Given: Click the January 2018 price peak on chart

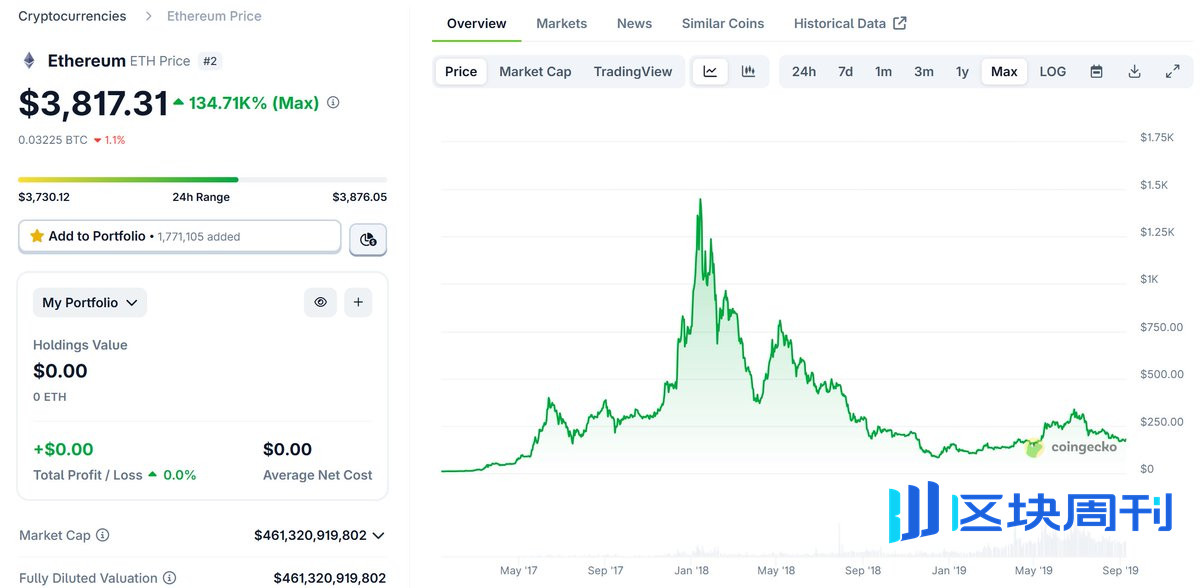Looking at the screenshot, I should (700, 200).
